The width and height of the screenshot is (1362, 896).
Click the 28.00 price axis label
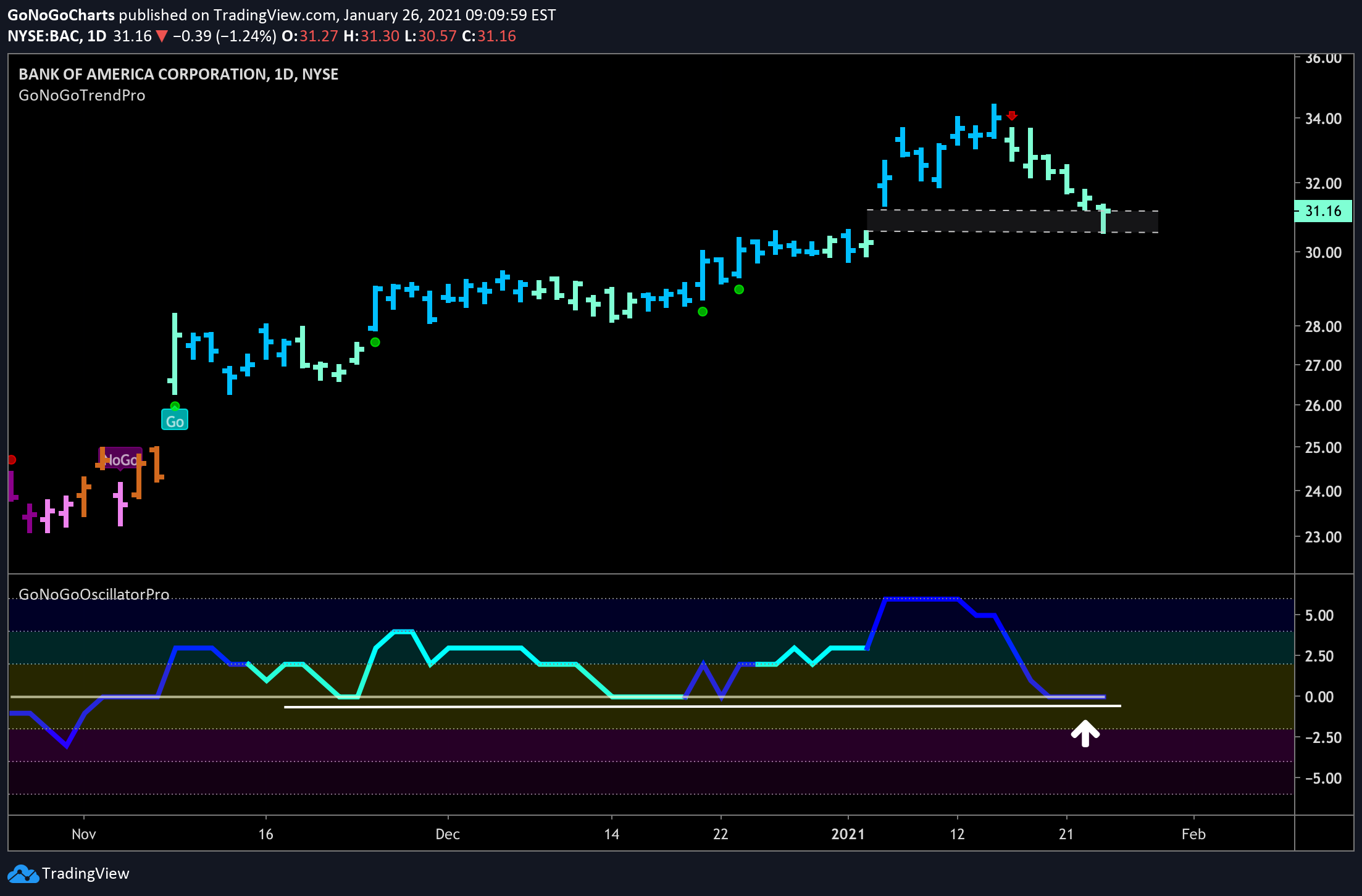coord(1323,326)
